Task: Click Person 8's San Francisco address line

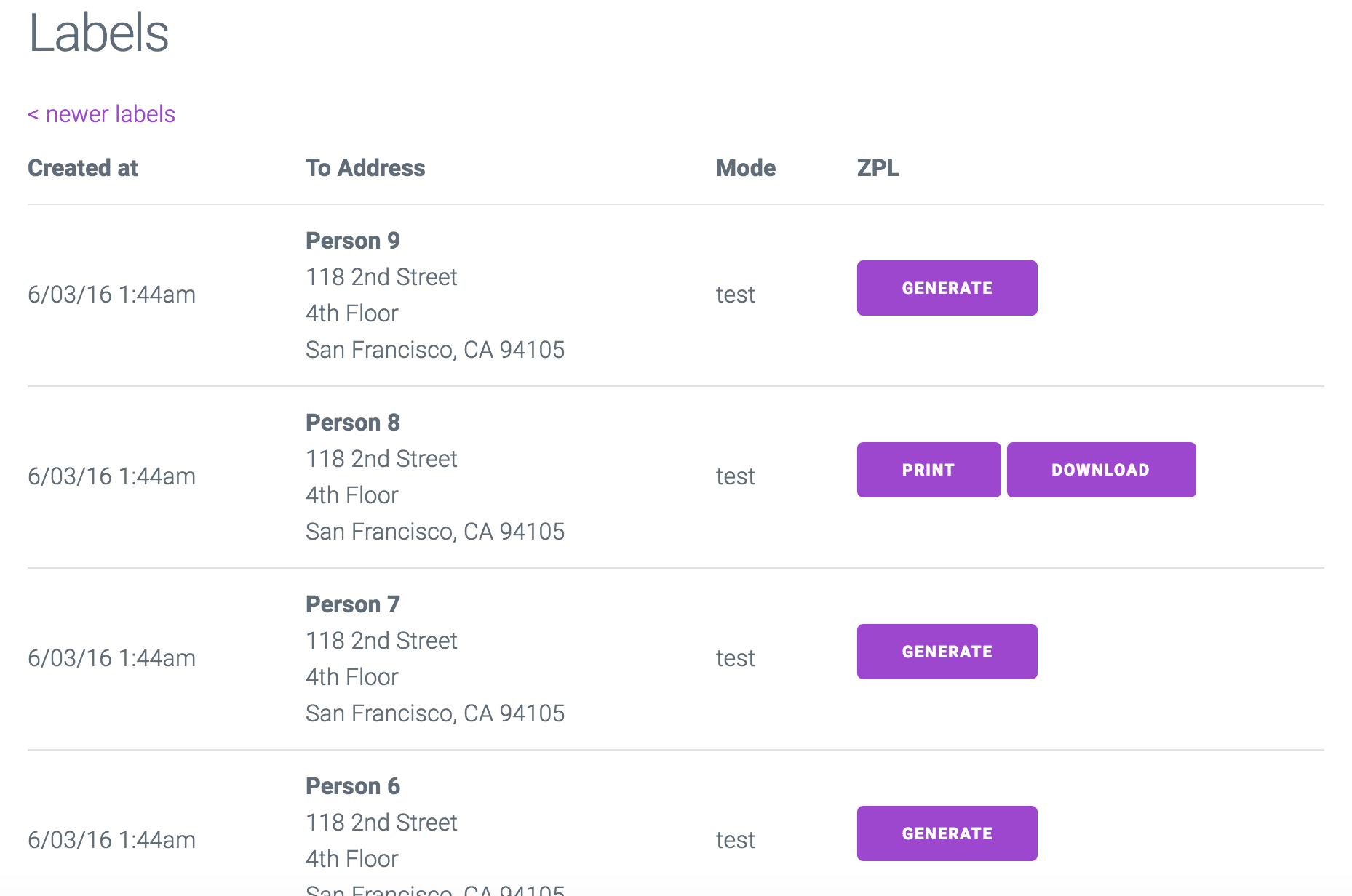Action: (435, 532)
